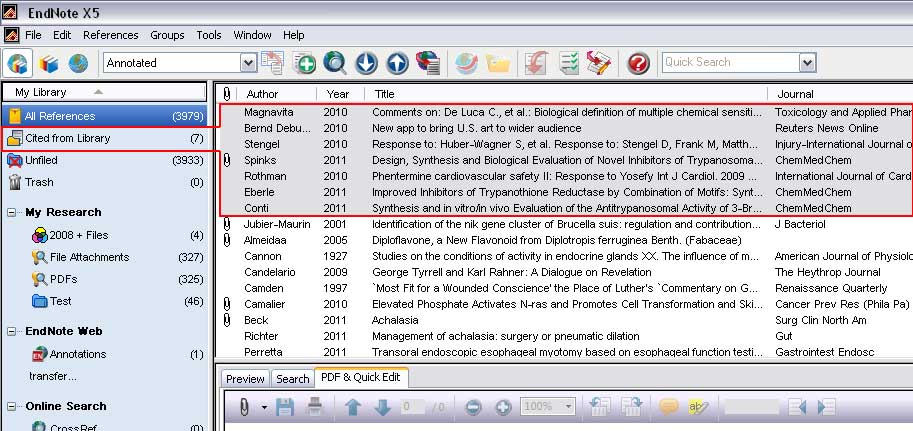913x431 pixels.
Task: Sort references by Author column header
Action: click(x=276, y=94)
